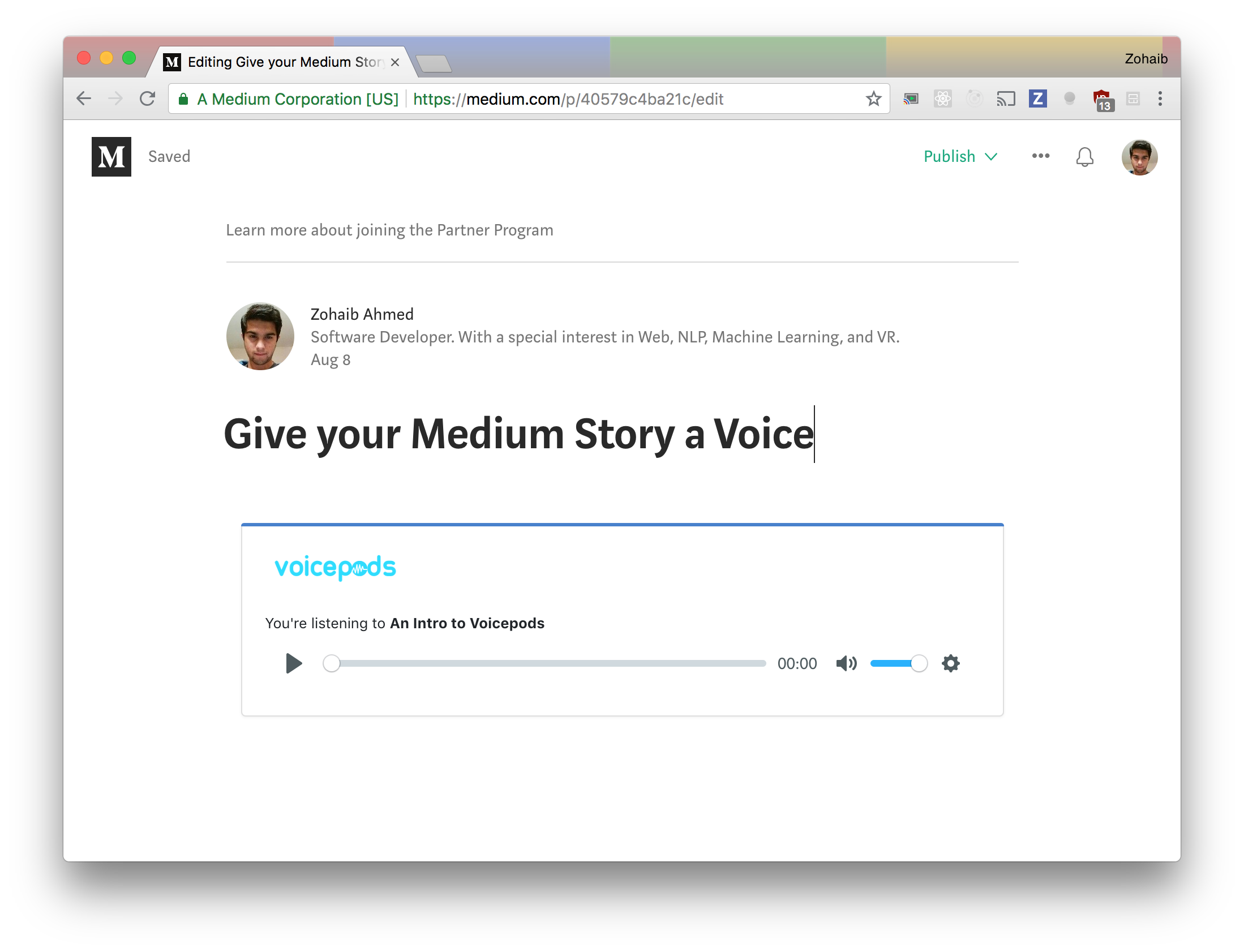Bookmark the page with the star icon
1244x952 pixels.
[x=873, y=98]
